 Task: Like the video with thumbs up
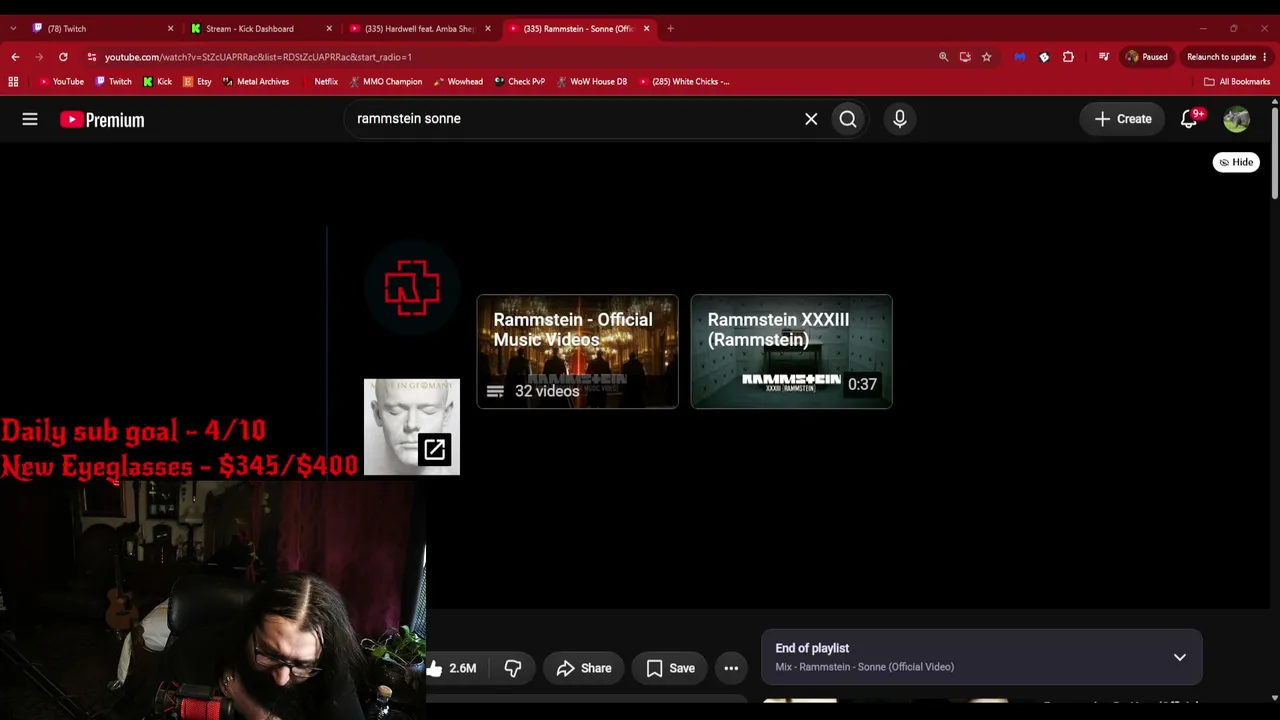pyautogui.click(x=453, y=668)
